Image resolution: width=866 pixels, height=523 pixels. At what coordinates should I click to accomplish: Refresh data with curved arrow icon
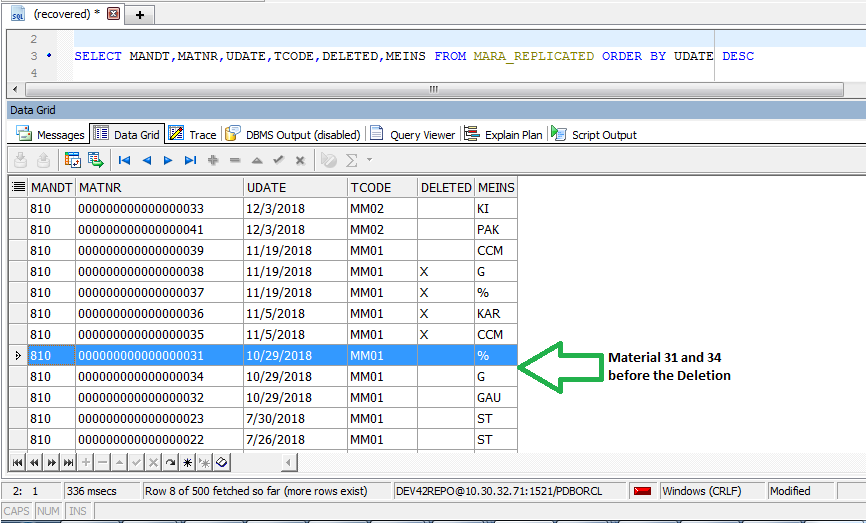(171, 462)
